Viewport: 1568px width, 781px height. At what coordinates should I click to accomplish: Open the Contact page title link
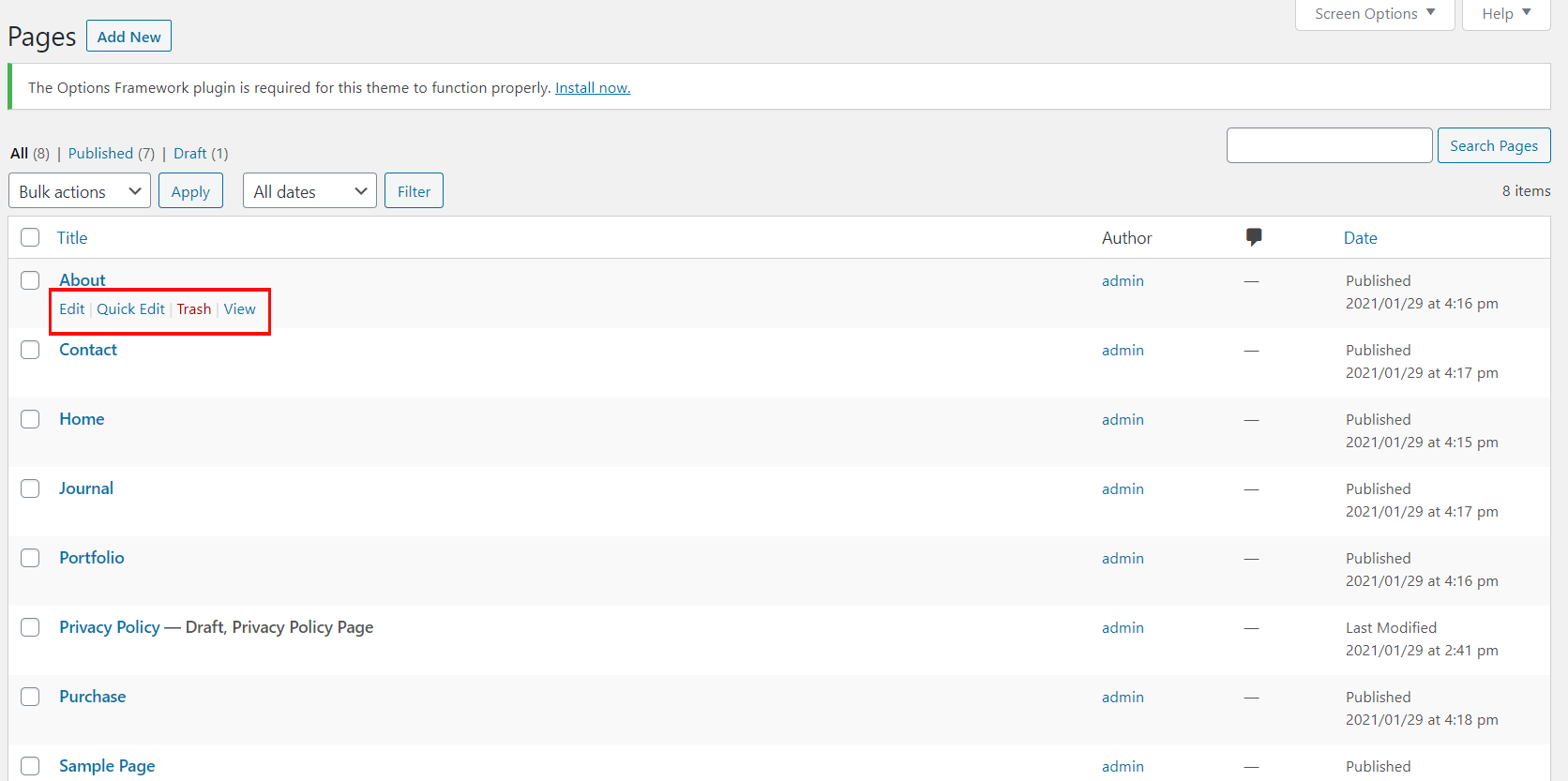[x=88, y=350]
